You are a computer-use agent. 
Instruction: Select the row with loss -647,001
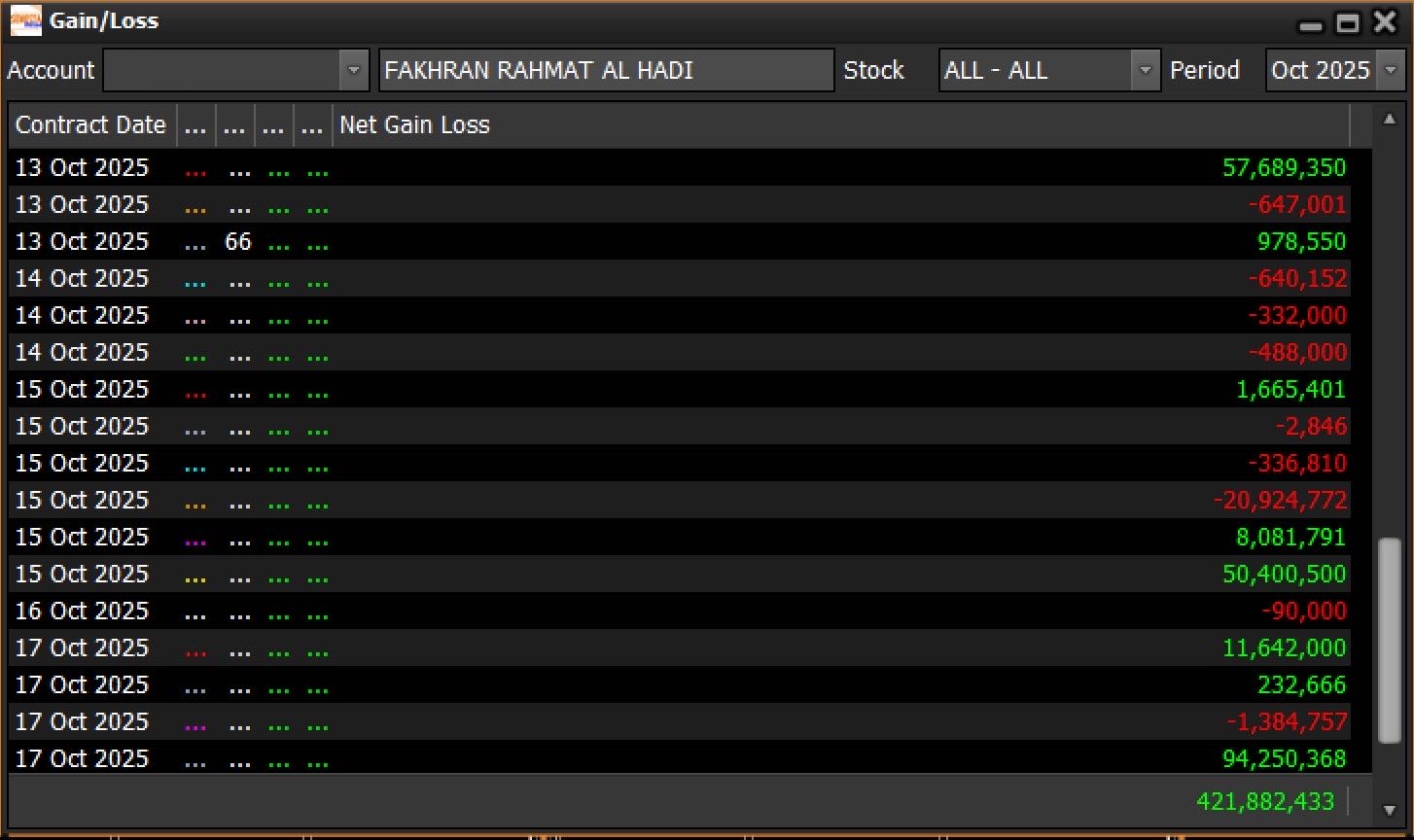tap(680, 204)
